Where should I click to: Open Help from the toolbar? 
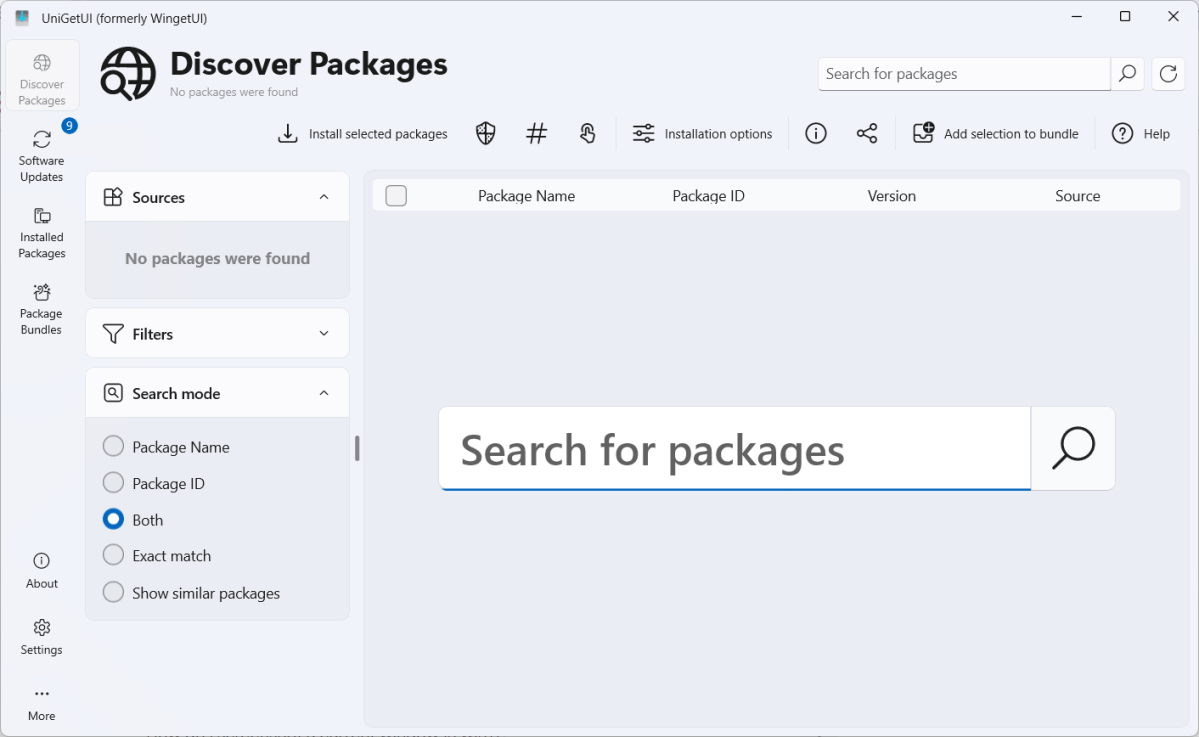(x=1140, y=134)
